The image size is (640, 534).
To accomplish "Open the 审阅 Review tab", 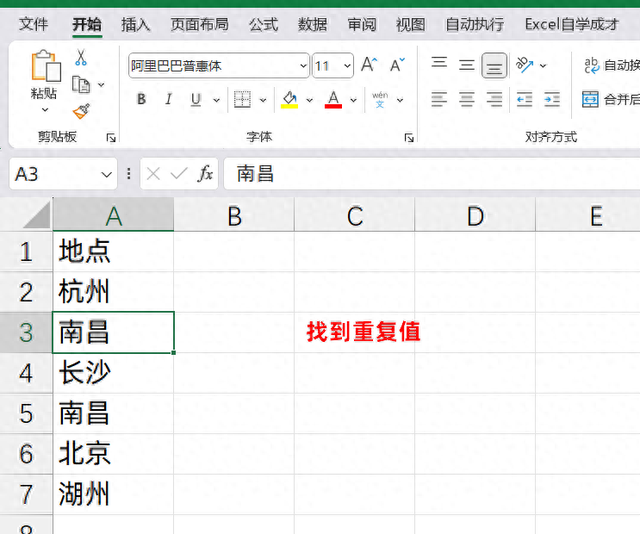I will point(362,24).
